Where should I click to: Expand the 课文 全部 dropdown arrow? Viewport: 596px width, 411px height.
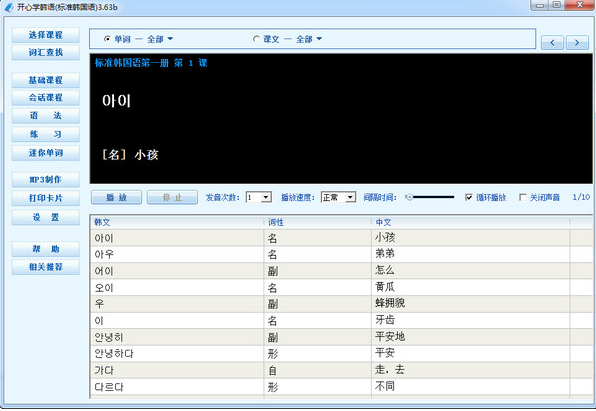click(x=319, y=39)
